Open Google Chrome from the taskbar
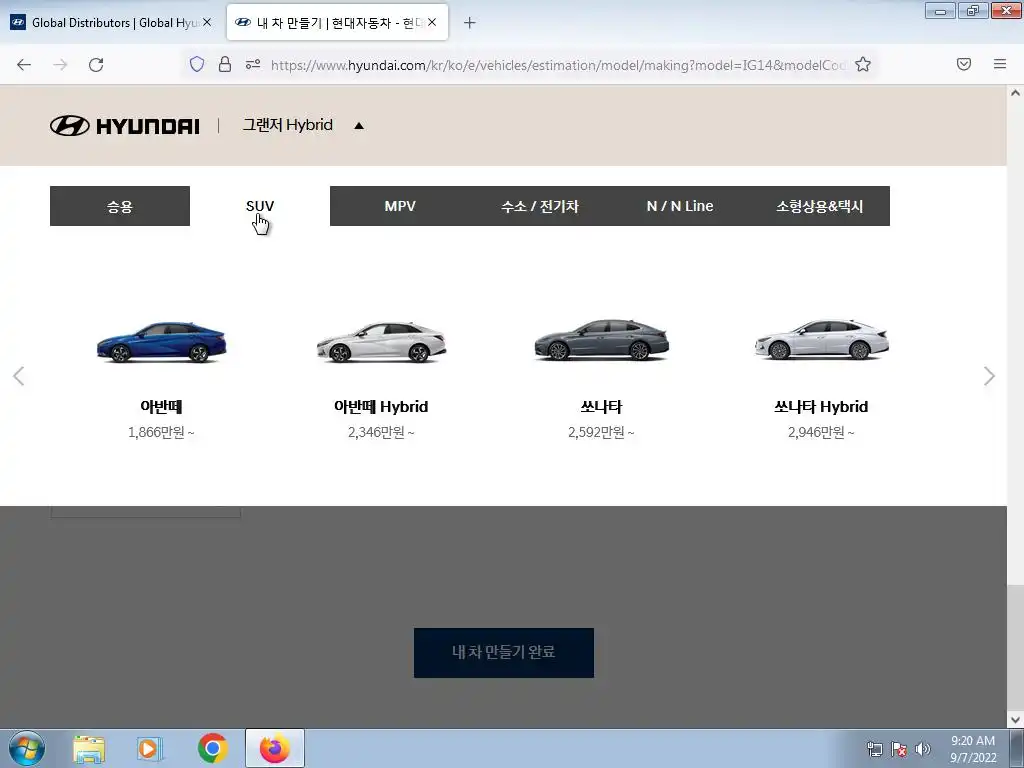This screenshot has height=768, width=1024. (212, 748)
